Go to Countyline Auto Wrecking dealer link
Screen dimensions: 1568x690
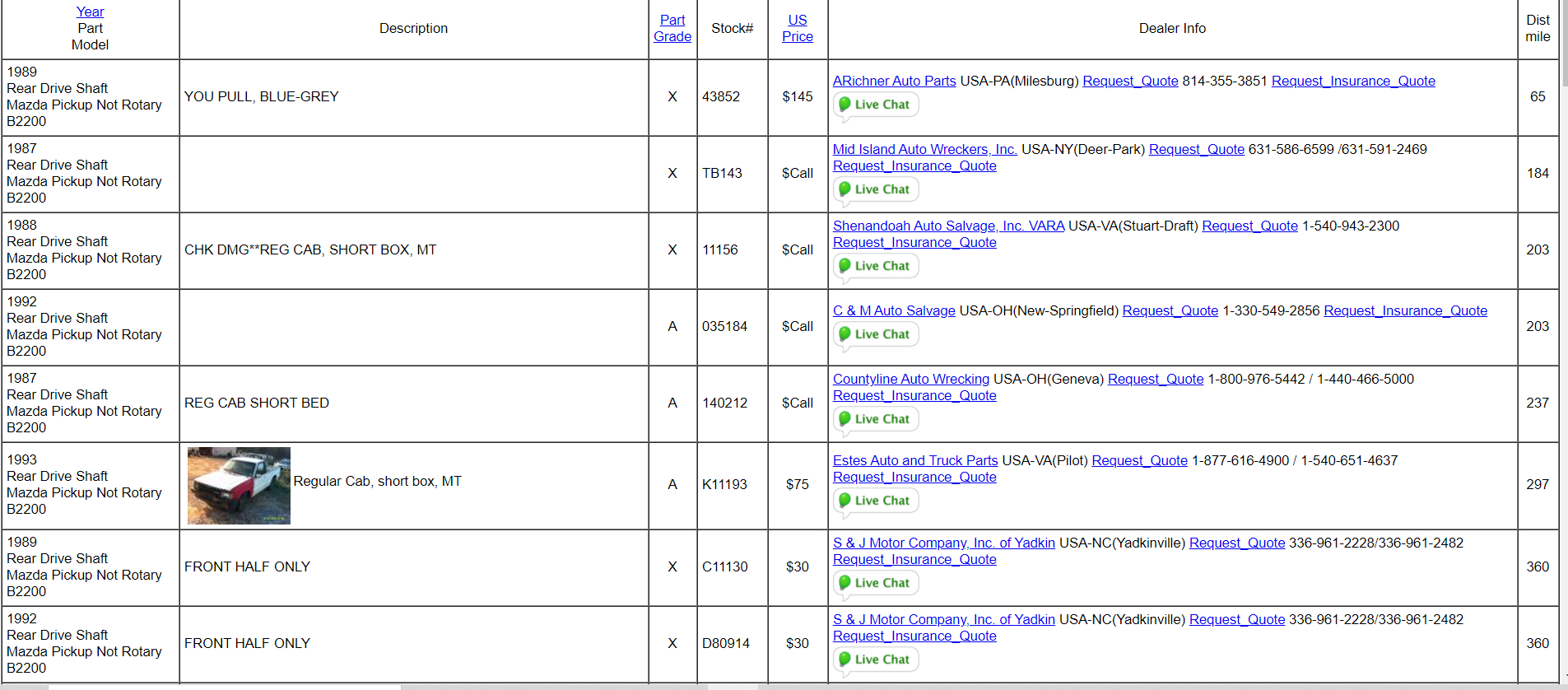pos(911,379)
